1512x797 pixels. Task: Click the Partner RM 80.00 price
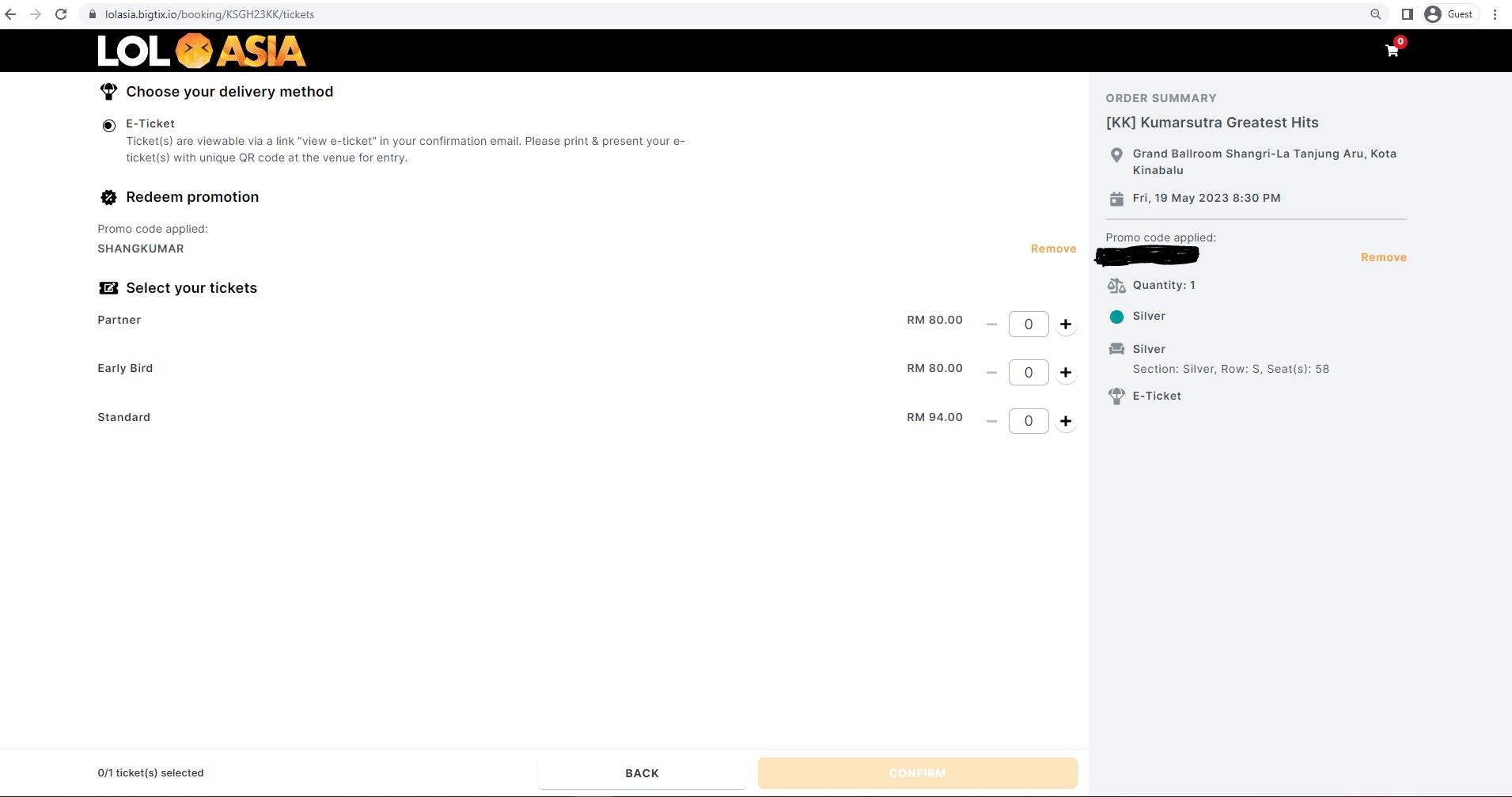(x=934, y=320)
